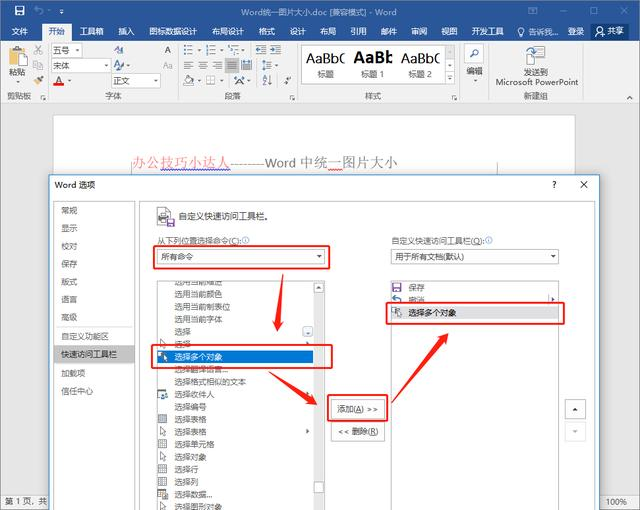Click the Copy icon in the clipboard group
The width and height of the screenshot is (640, 510).
click(x=38, y=65)
